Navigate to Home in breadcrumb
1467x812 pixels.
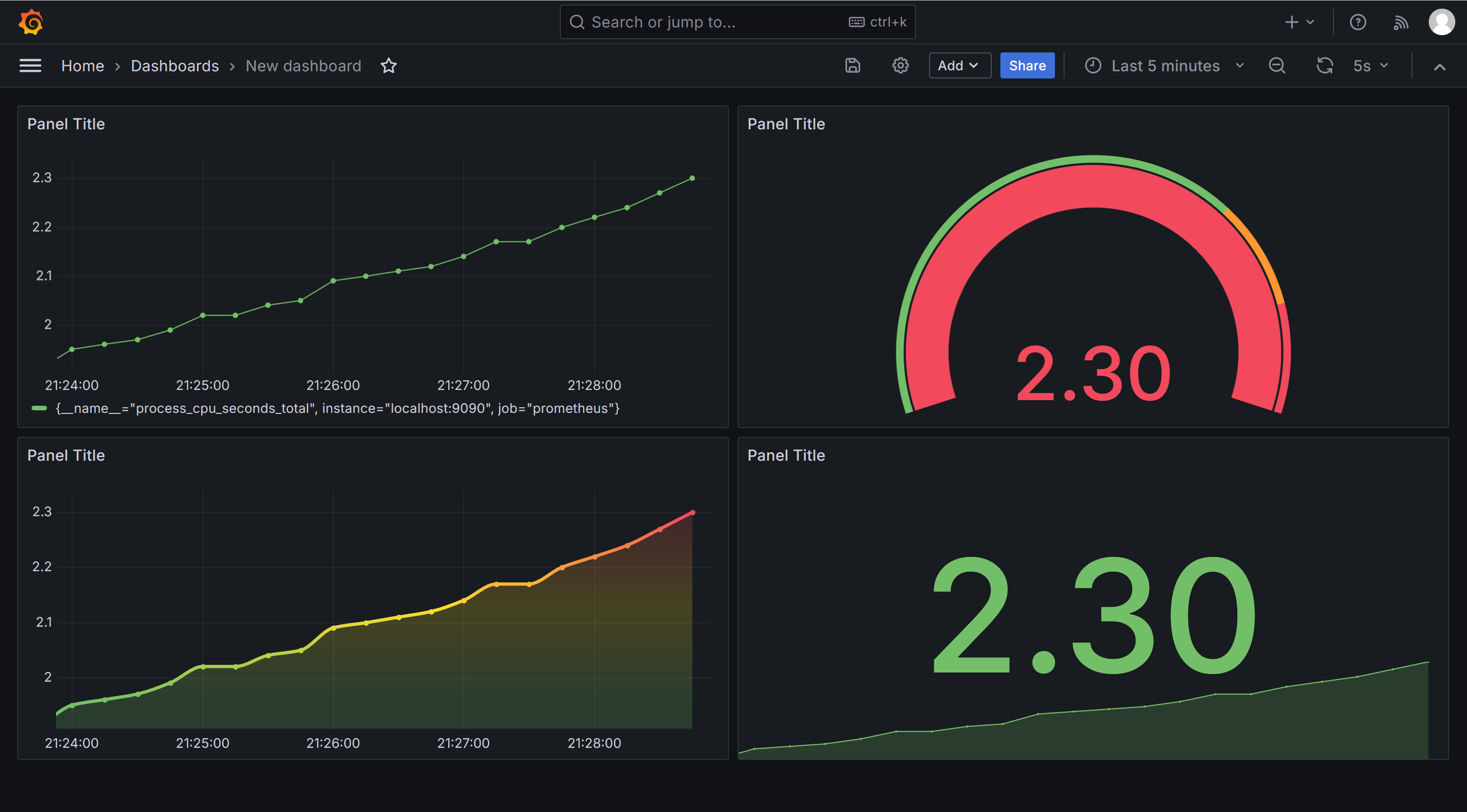[x=83, y=66]
